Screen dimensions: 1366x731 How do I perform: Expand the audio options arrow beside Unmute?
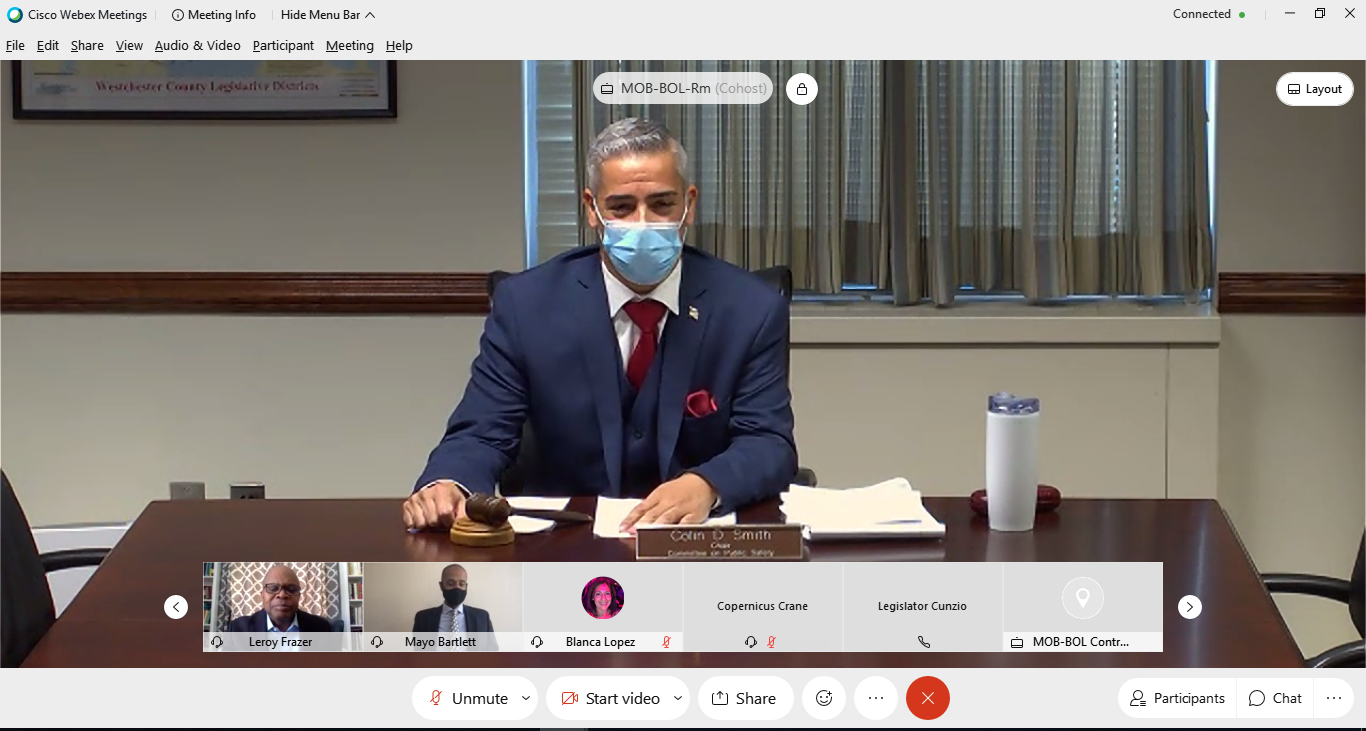point(526,698)
